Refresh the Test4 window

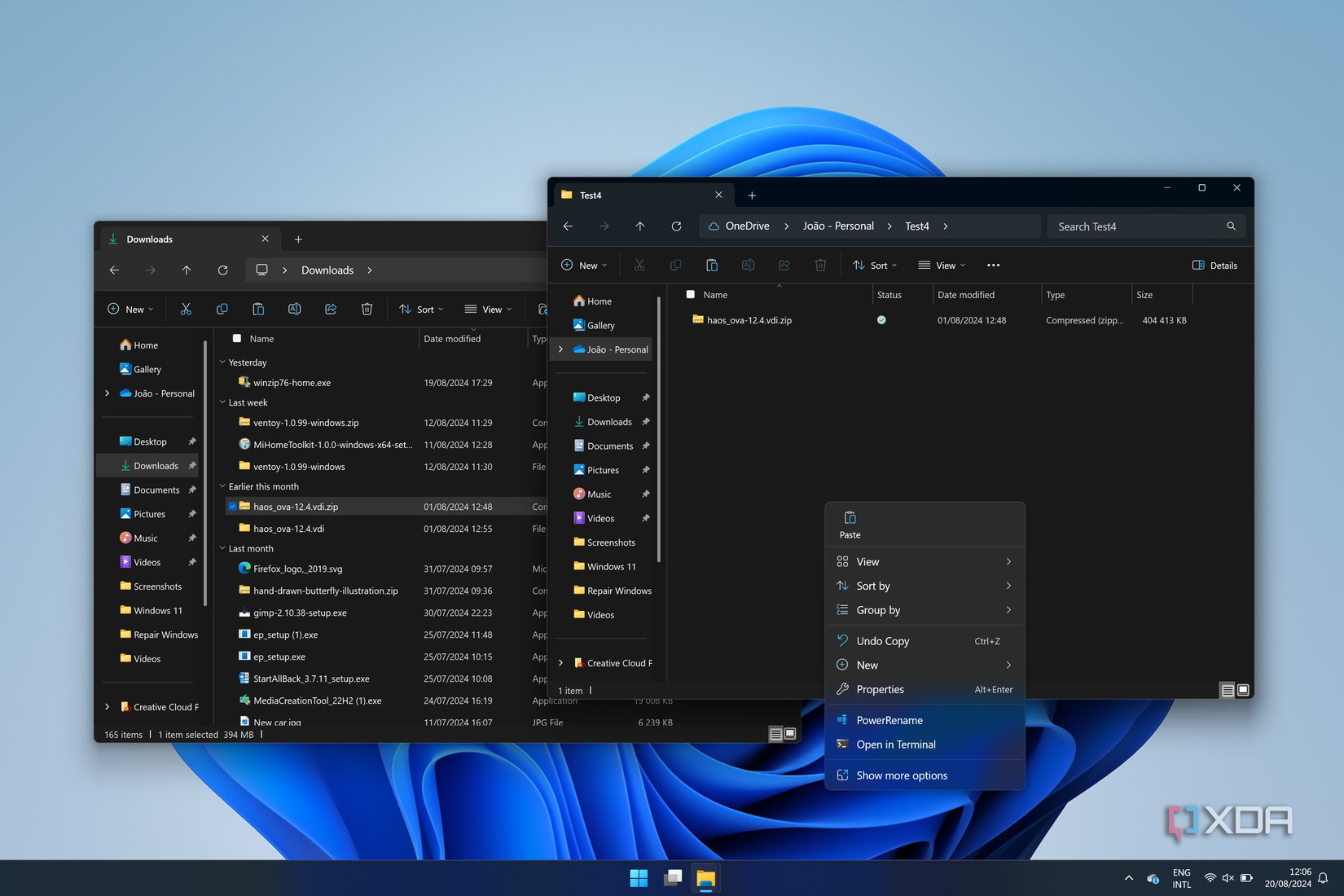676,226
